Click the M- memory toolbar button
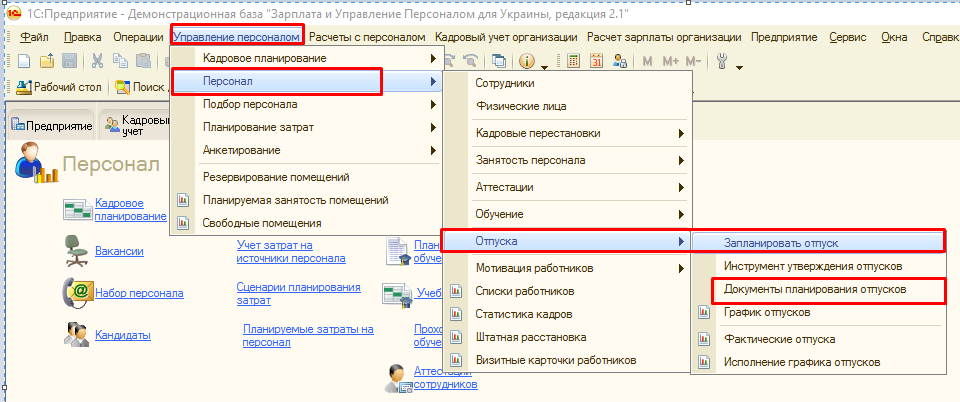The height and width of the screenshot is (402, 960). point(694,61)
